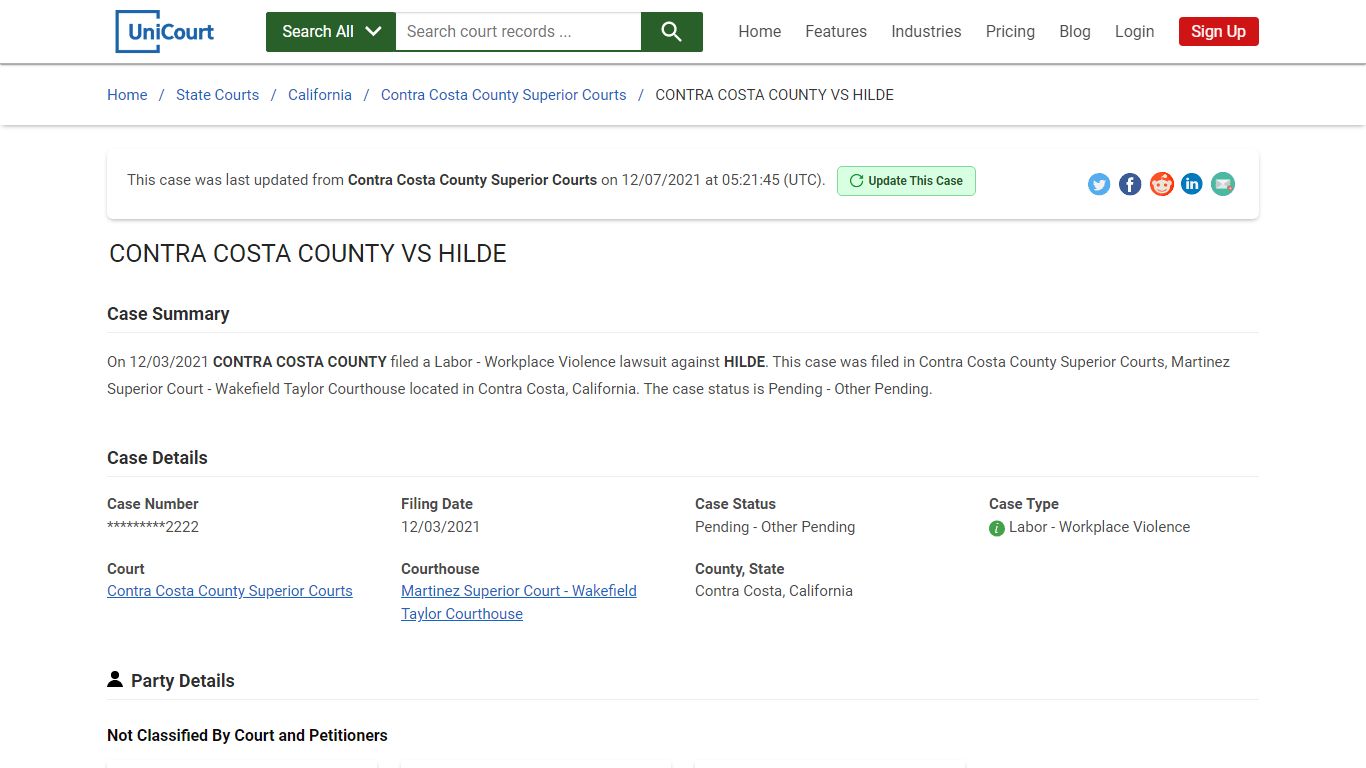
Task: Click the red Sign Up button
Action: 1218,31
